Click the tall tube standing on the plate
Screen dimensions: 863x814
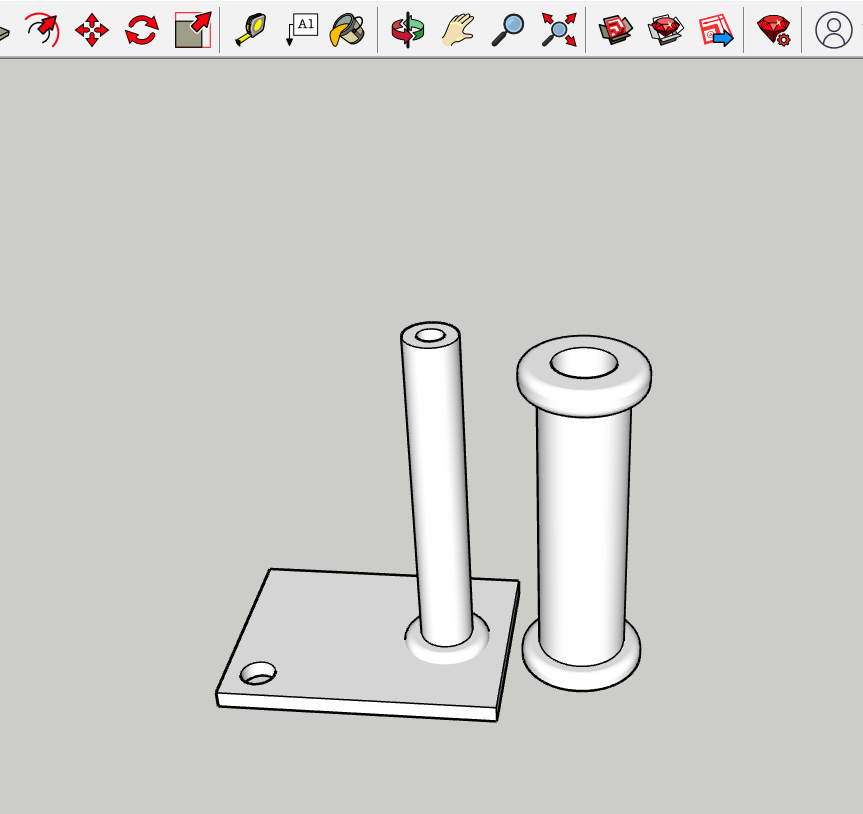438,484
